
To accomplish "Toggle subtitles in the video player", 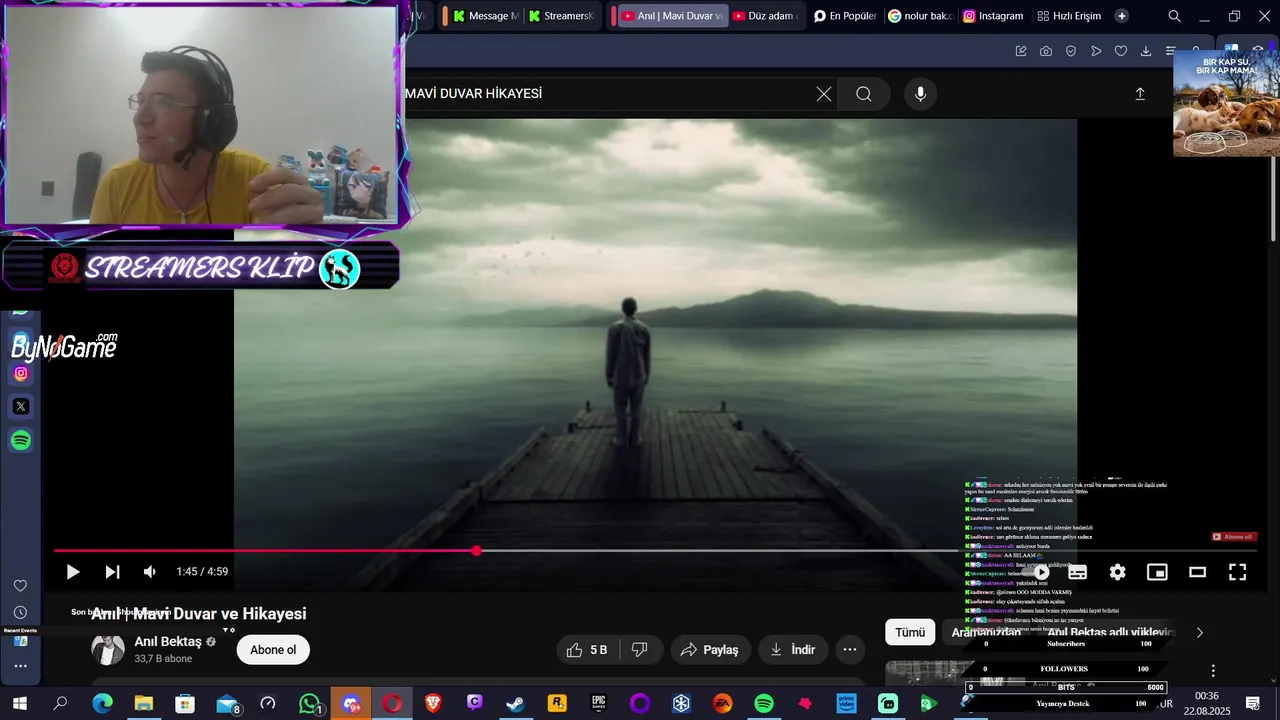I will click(1077, 572).
